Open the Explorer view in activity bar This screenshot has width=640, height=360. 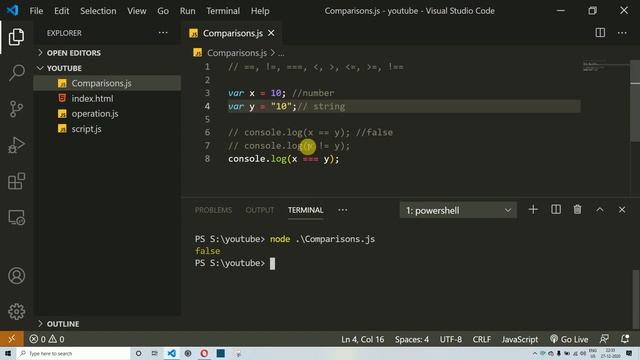click(x=16, y=37)
